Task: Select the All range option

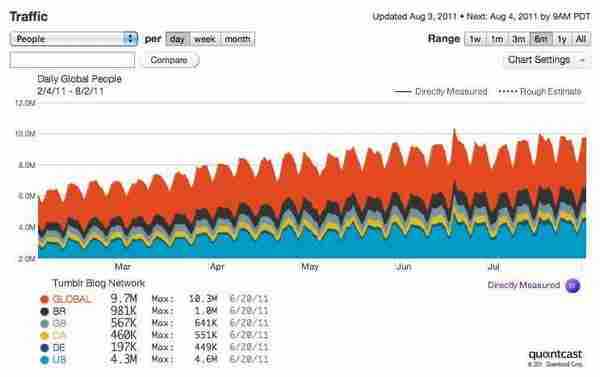Action: (581, 39)
